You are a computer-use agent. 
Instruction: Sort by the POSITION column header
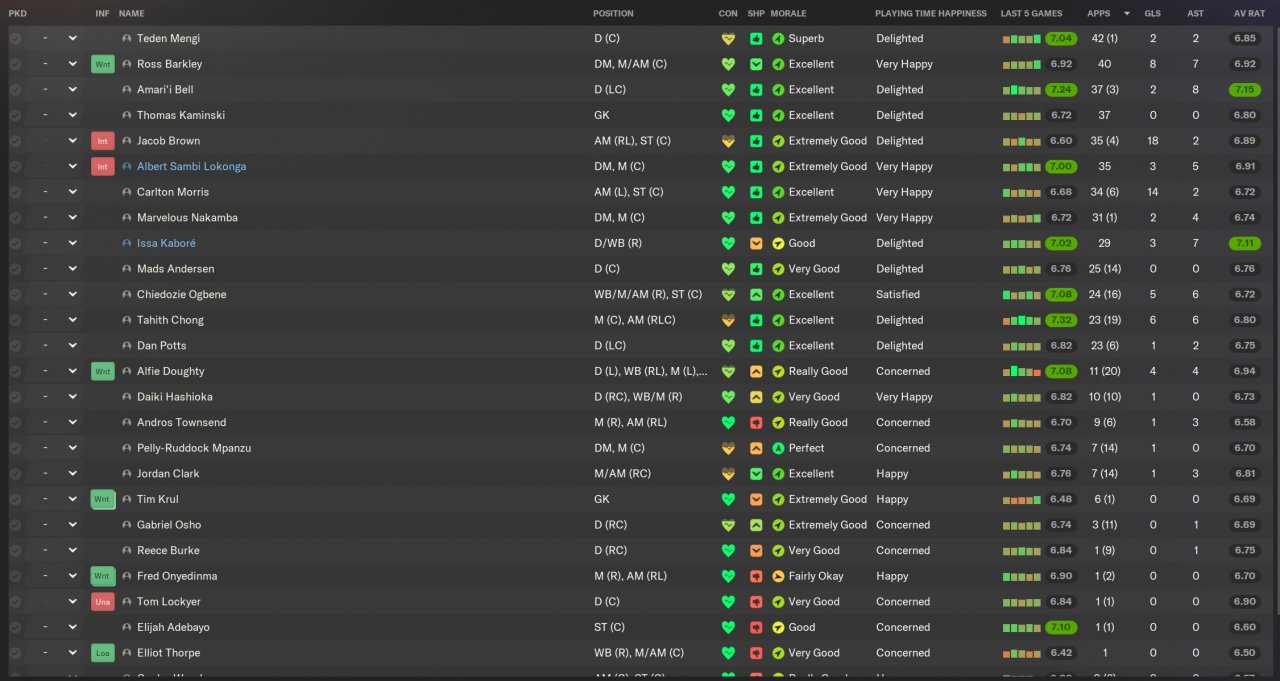pyautogui.click(x=613, y=14)
